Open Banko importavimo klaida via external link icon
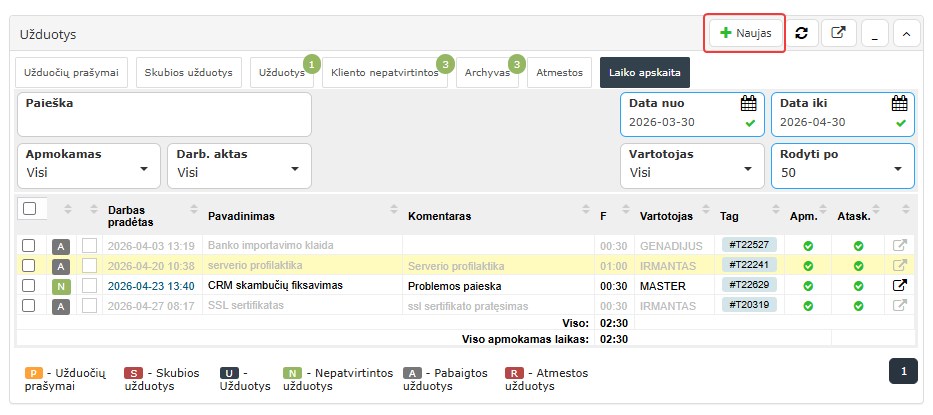Image resolution: width=933 pixels, height=415 pixels. tap(900, 245)
